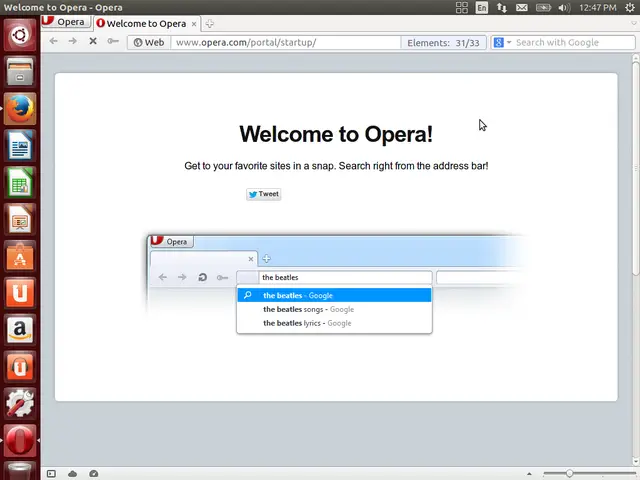
Task: Open System Settings from launcher
Action: 20,403
